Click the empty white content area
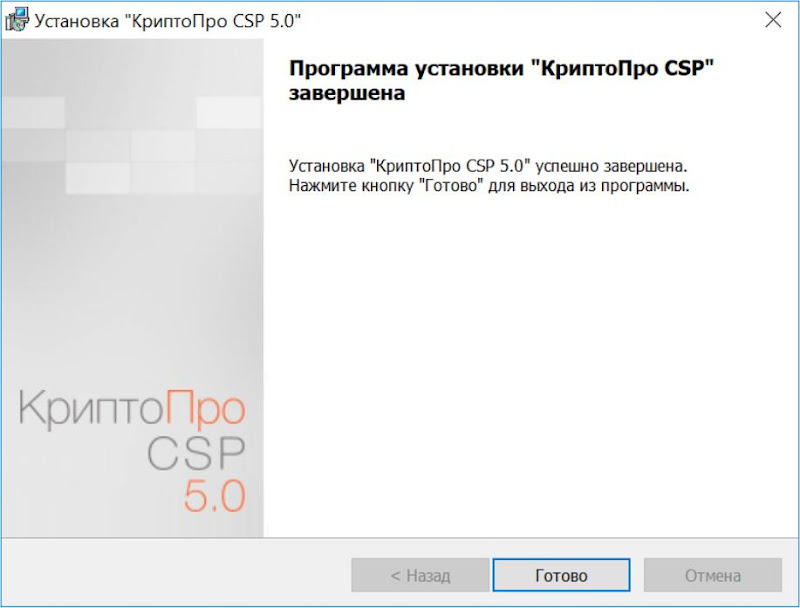 pyautogui.click(x=531, y=357)
